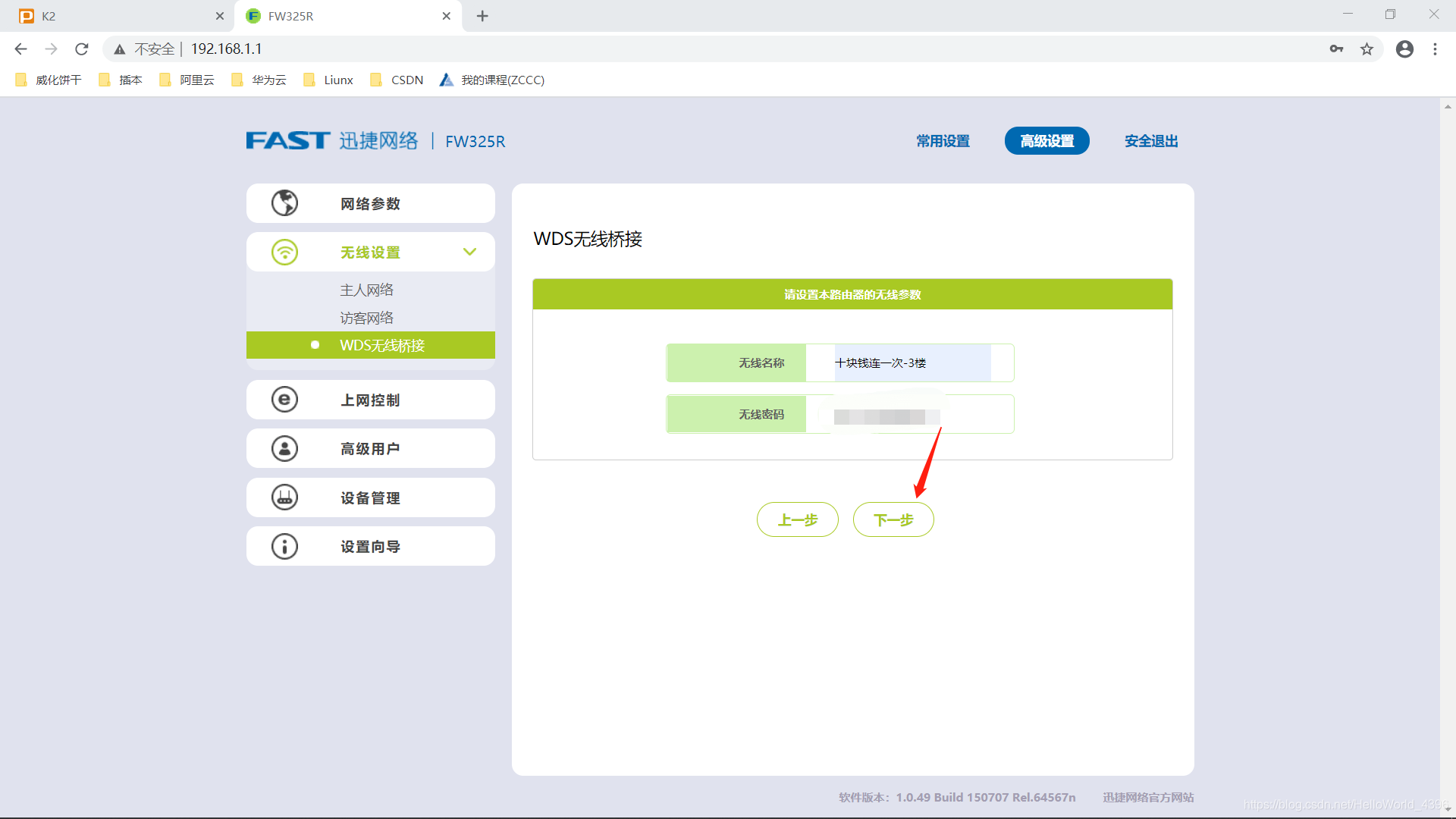This screenshot has width=1456, height=819.
Task: Select the 主人网络 menu entry
Action: (367, 289)
